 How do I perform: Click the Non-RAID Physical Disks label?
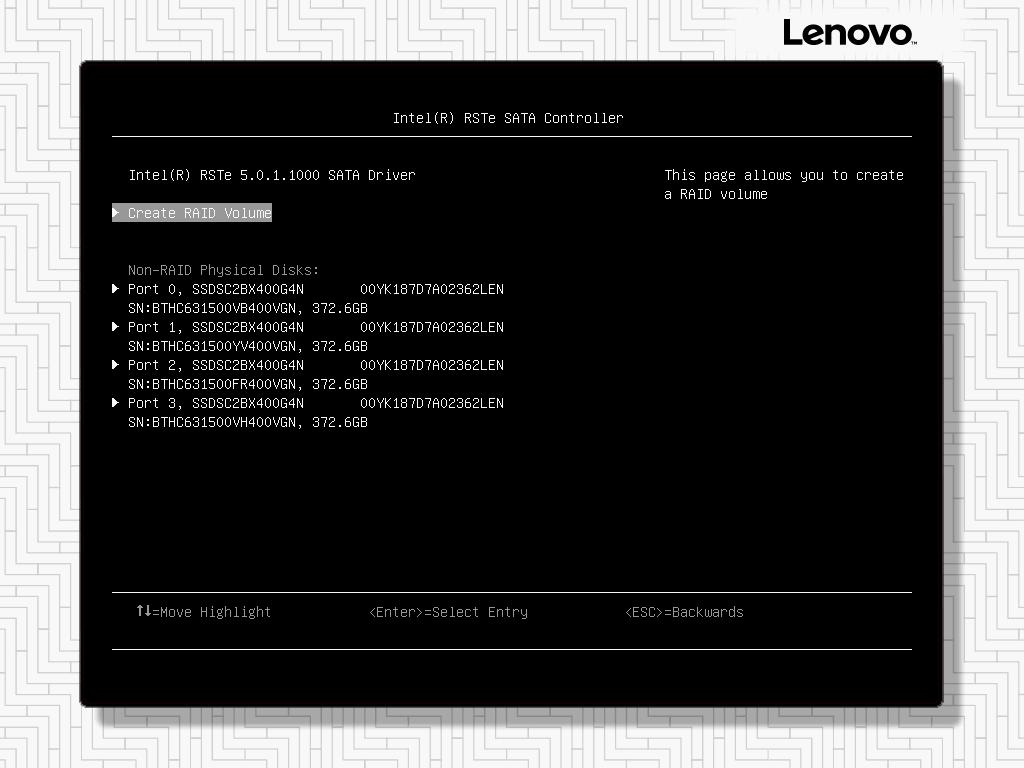click(222, 270)
